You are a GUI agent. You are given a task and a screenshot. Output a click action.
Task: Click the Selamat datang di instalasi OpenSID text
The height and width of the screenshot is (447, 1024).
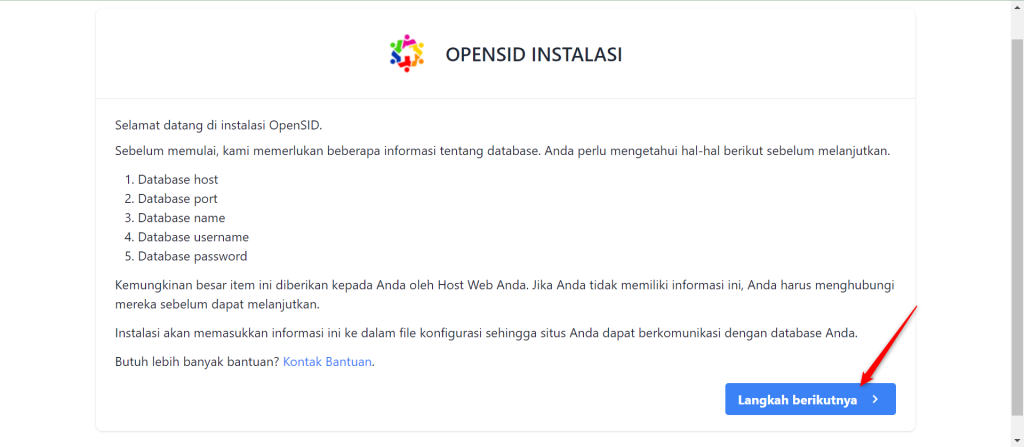pyautogui.click(x=219, y=125)
